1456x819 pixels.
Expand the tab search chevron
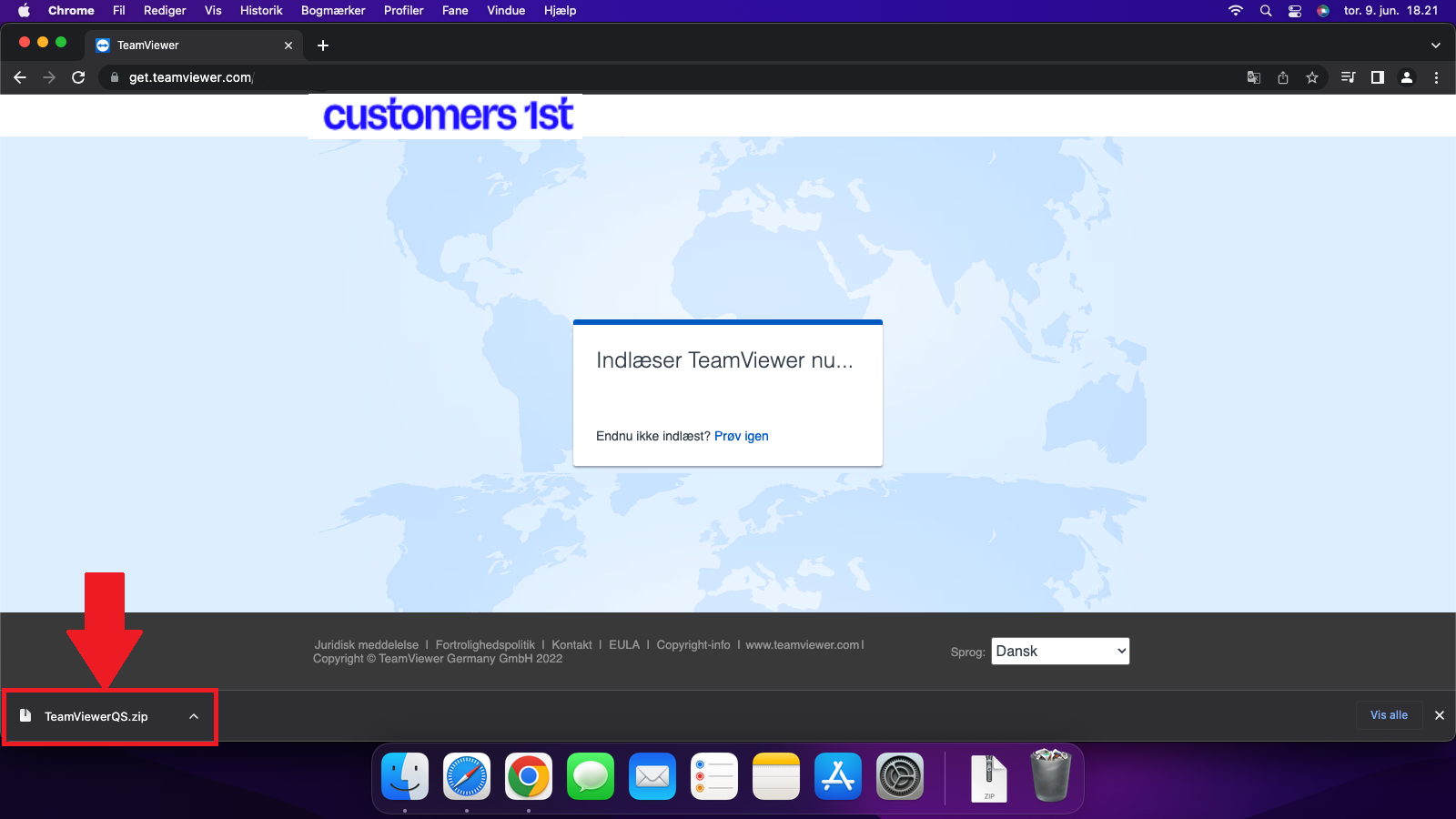click(1435, 45)
